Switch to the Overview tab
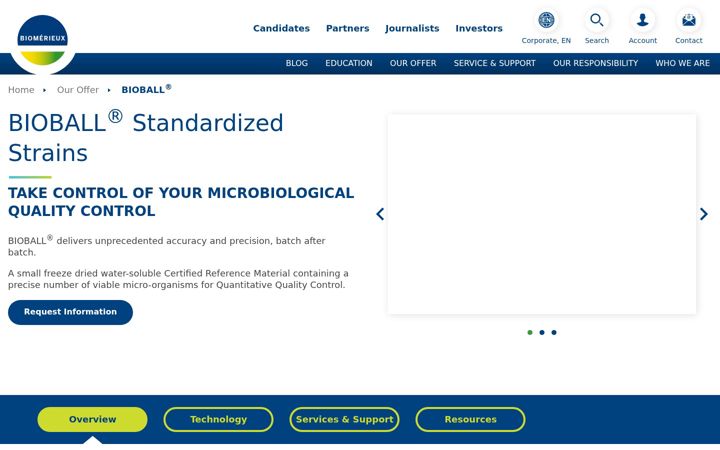 pyautogui.click(x=92, y=419)
